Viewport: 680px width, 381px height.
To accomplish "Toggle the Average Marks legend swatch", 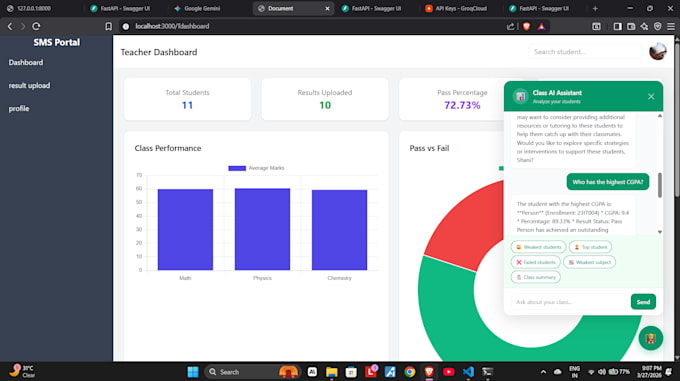I will click(237, 168).
